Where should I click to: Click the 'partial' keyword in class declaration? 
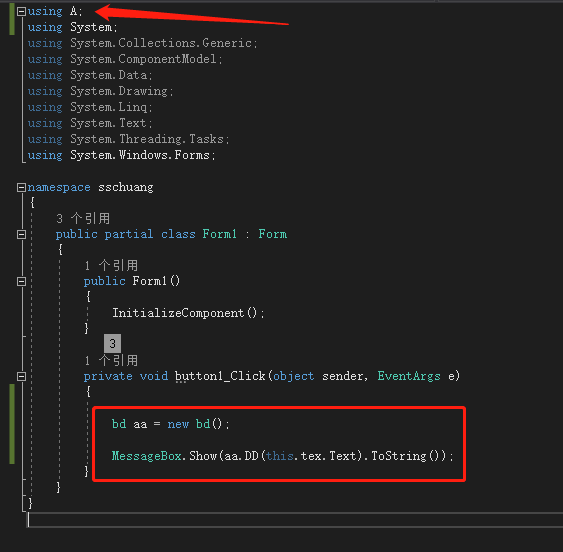click(x=129, y=234)
